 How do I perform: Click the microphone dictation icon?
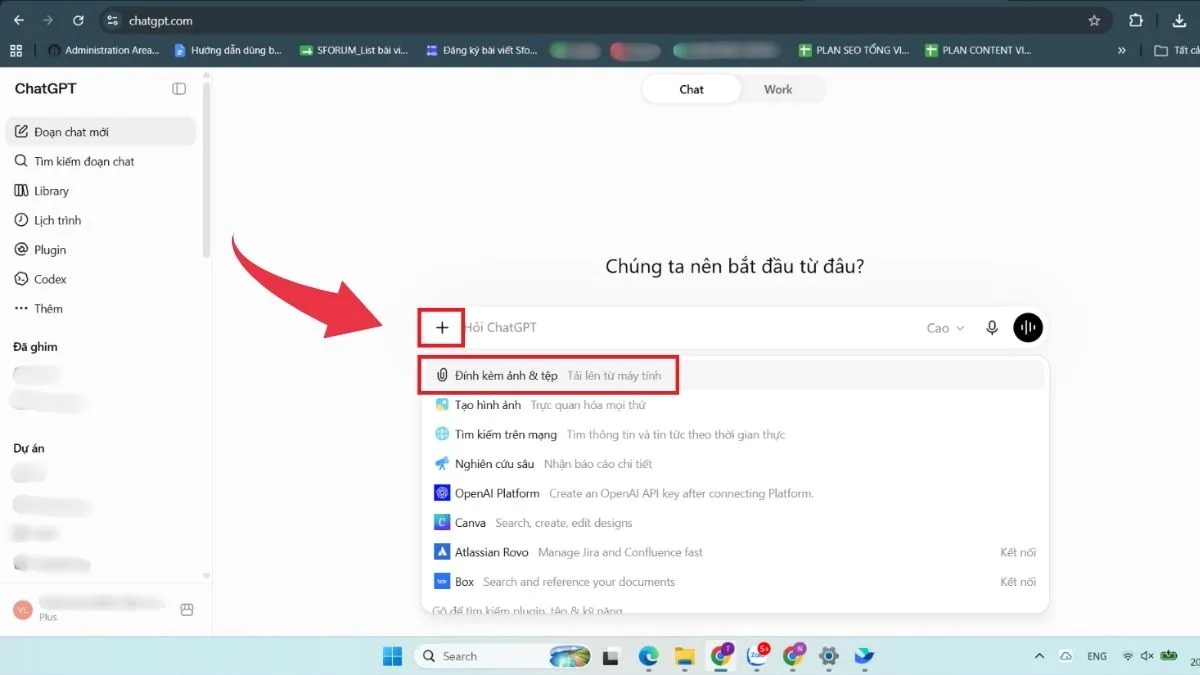(x=992, y=327)
